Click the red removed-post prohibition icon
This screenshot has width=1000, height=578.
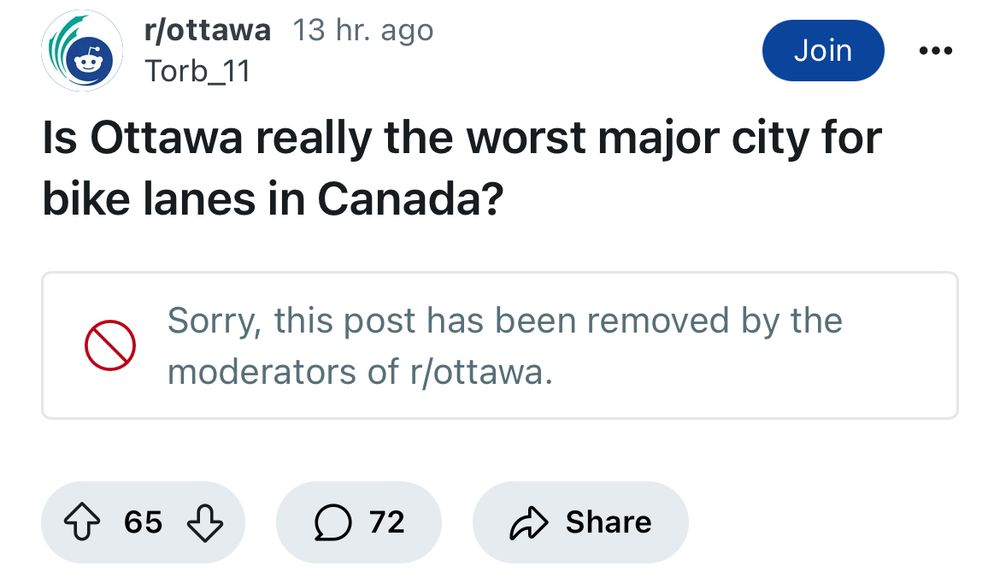(x=109, y=346)
